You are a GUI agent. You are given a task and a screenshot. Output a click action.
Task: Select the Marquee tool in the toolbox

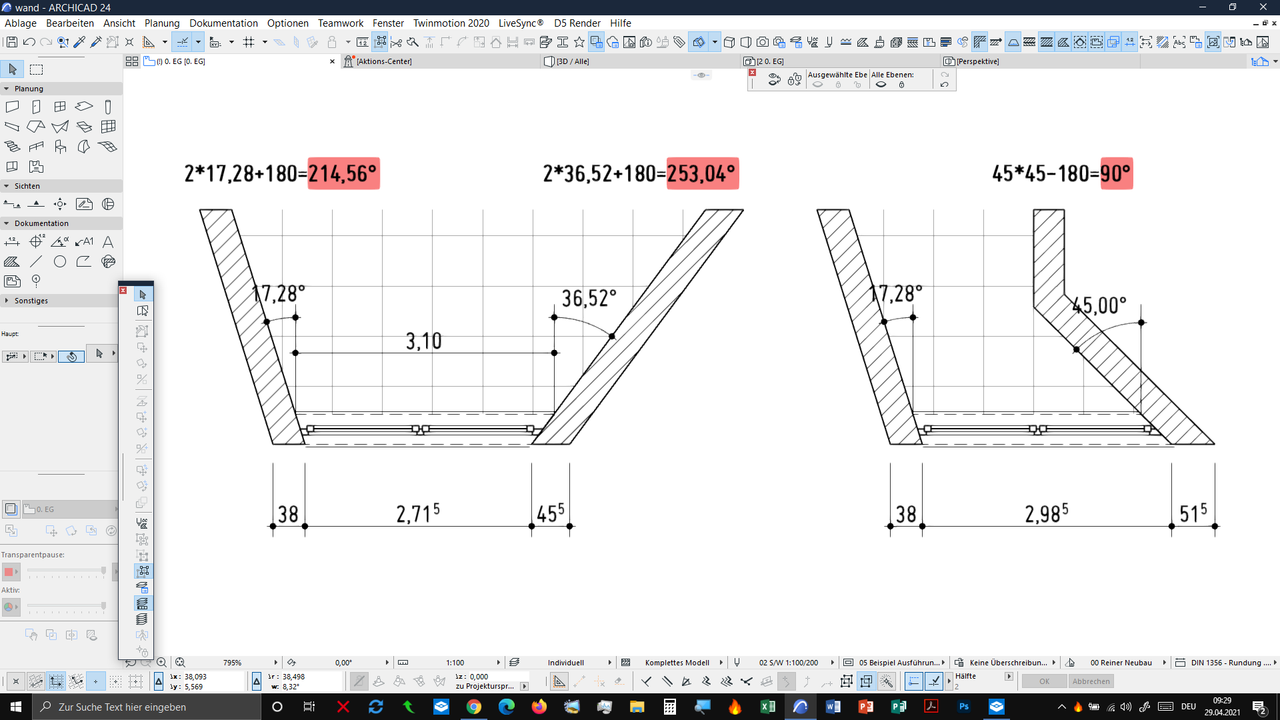[x=37, y=69]
